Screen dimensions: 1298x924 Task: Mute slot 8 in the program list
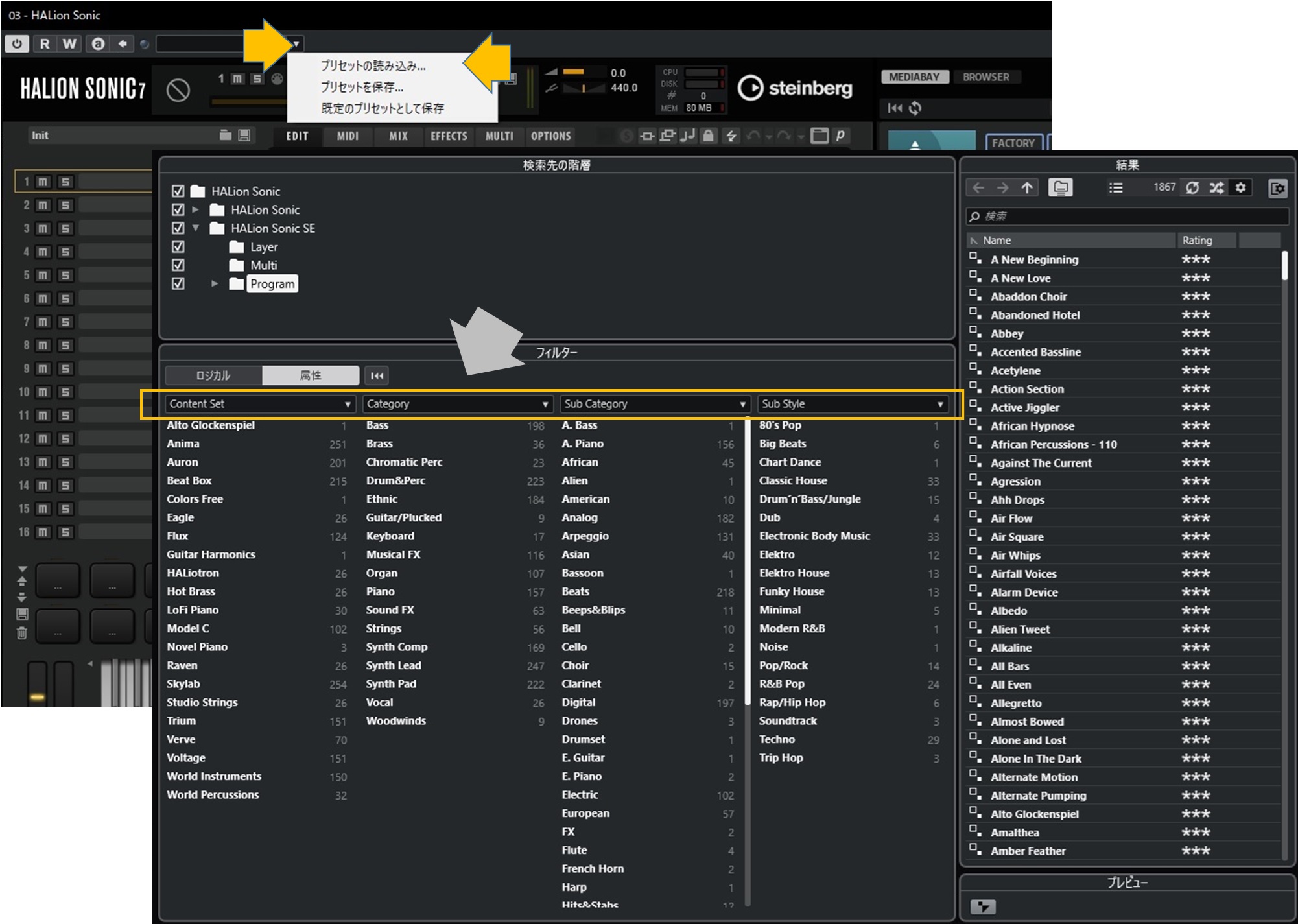(x=42, y=346)
